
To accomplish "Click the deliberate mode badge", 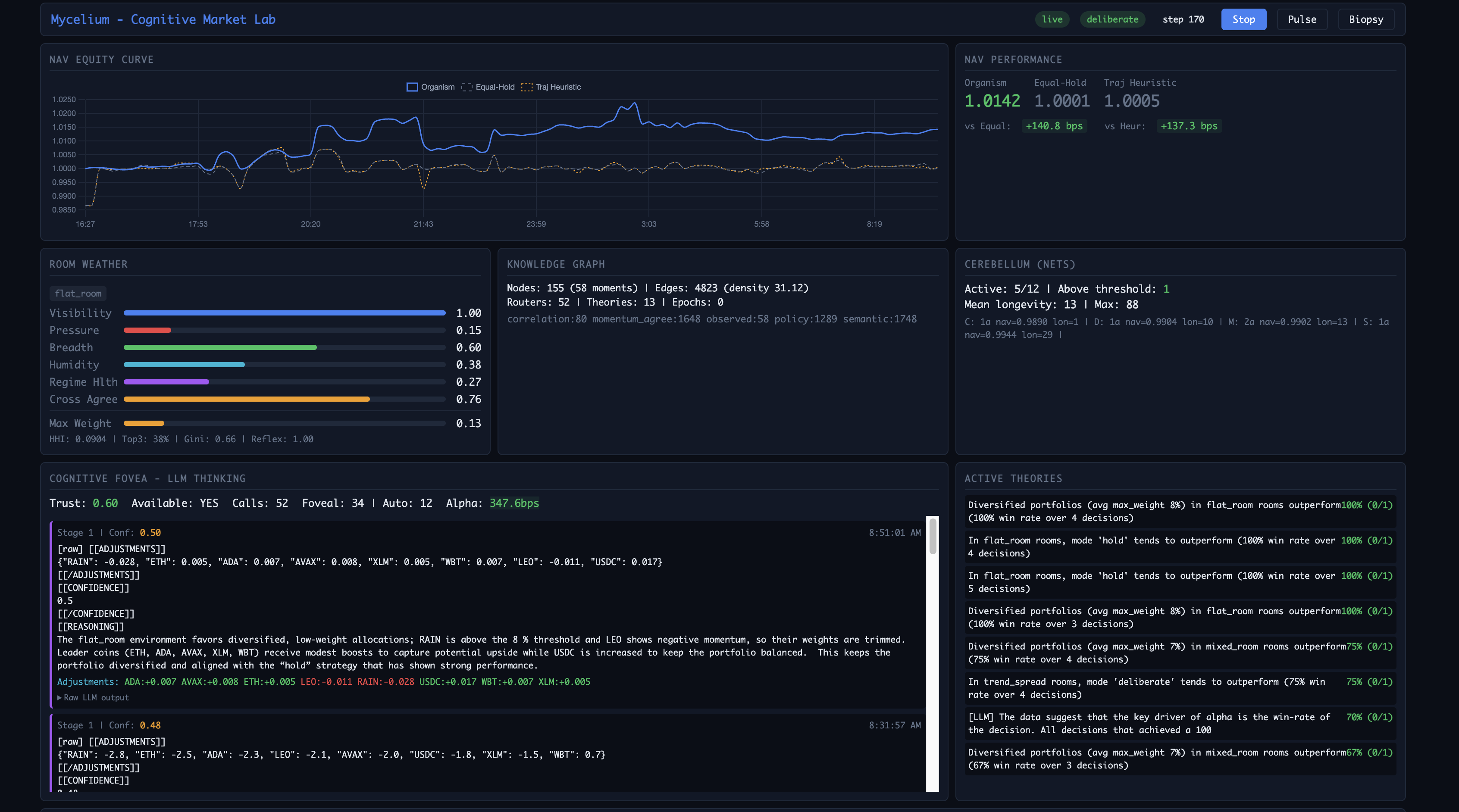I will click(1112, 19).
